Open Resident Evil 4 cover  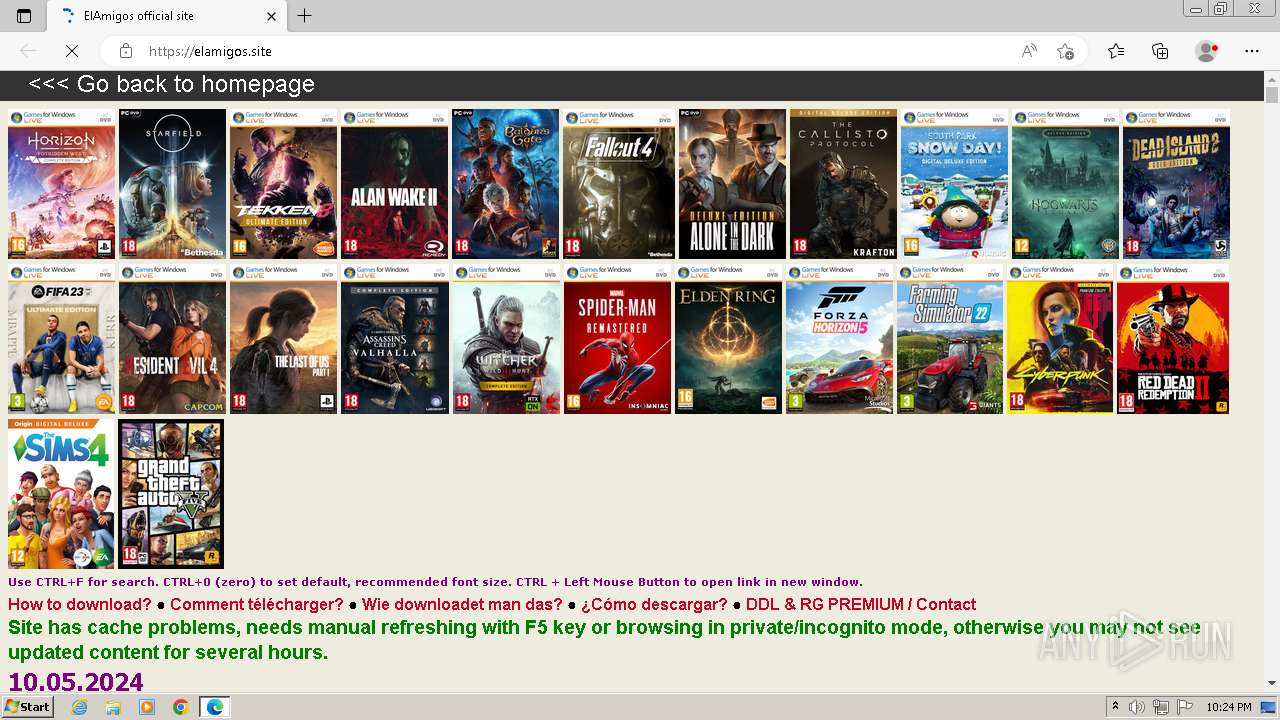[x=172, y=339]
